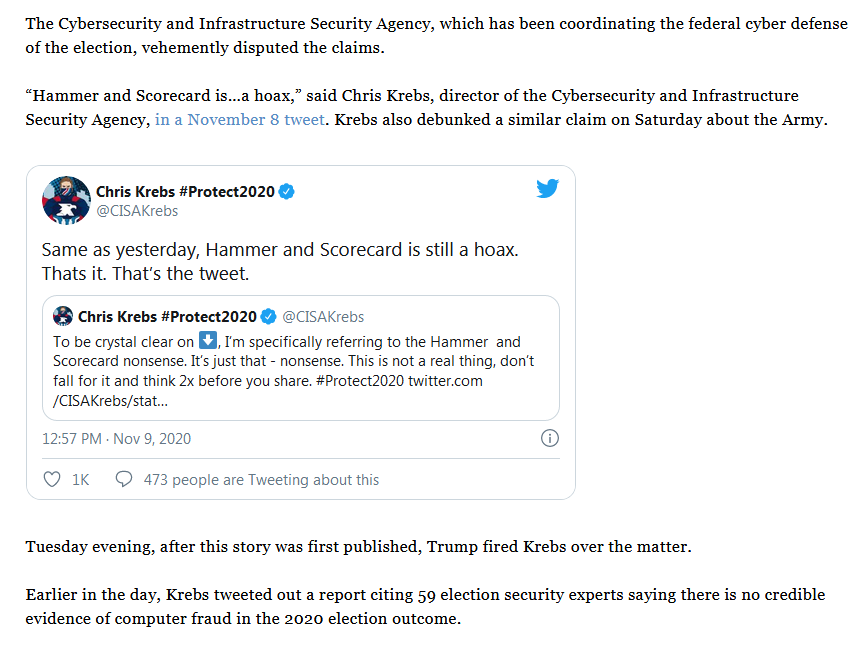This screenshot has height=646, width=862.
Task: Click the main tweet author name Chris Krebs
Action: point(185,192)
